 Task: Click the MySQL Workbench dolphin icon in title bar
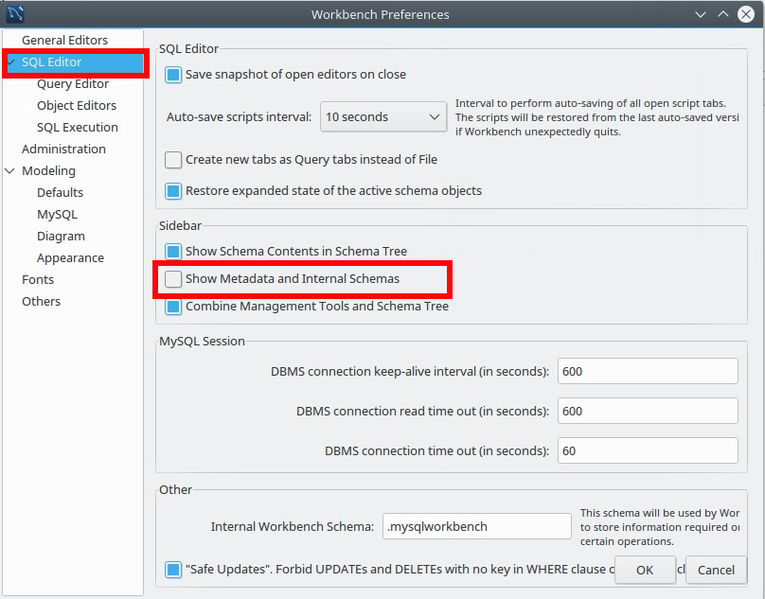pos(15,14)
